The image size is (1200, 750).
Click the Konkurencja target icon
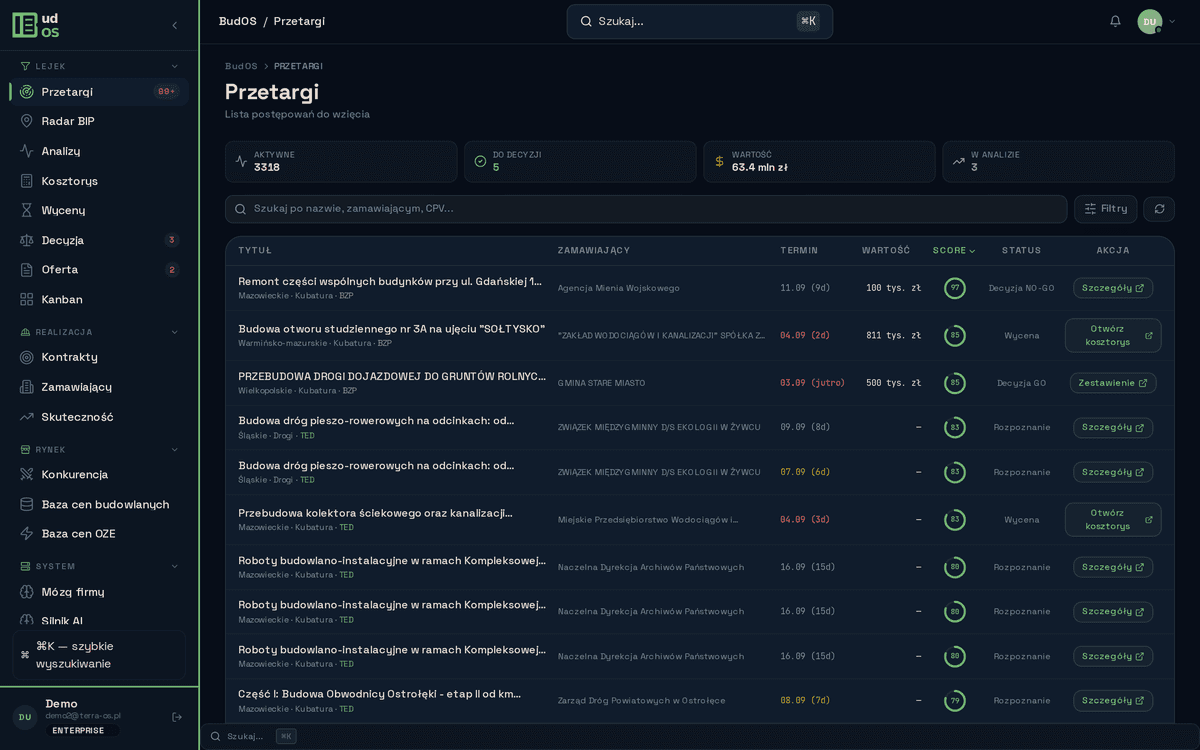pyautogui.click(x=27, y=474)
